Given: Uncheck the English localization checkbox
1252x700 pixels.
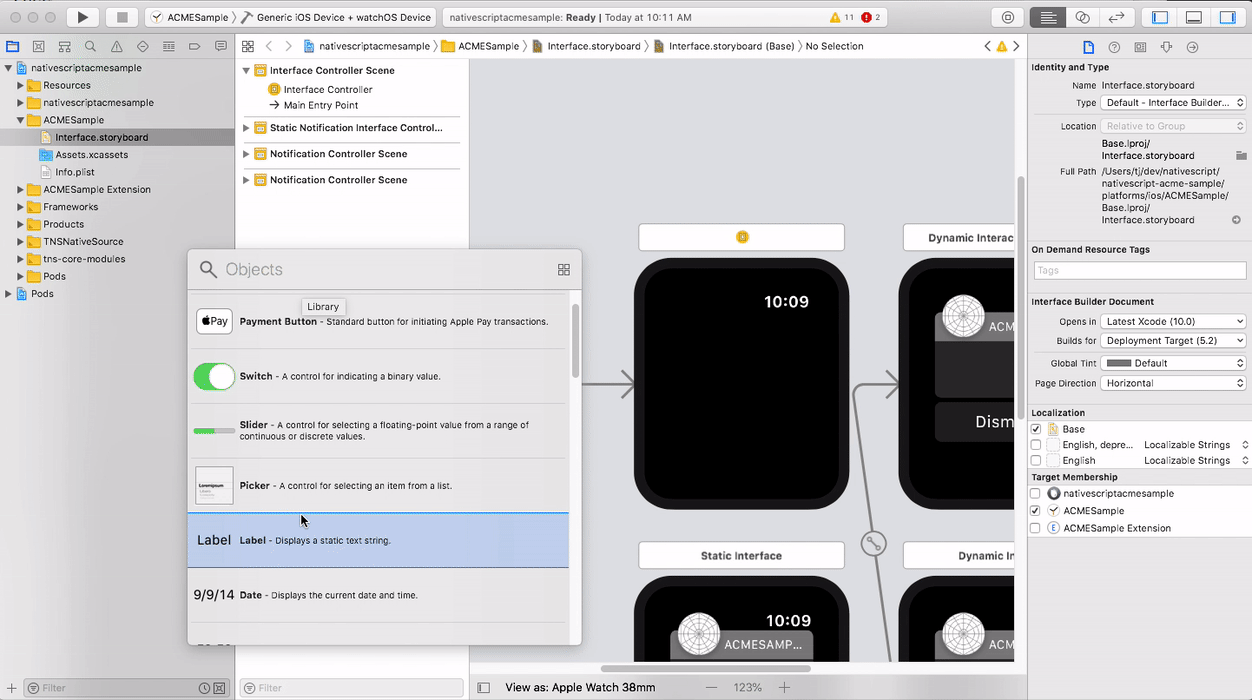Looking at the screenshot, I should [x=1035, y=460].
